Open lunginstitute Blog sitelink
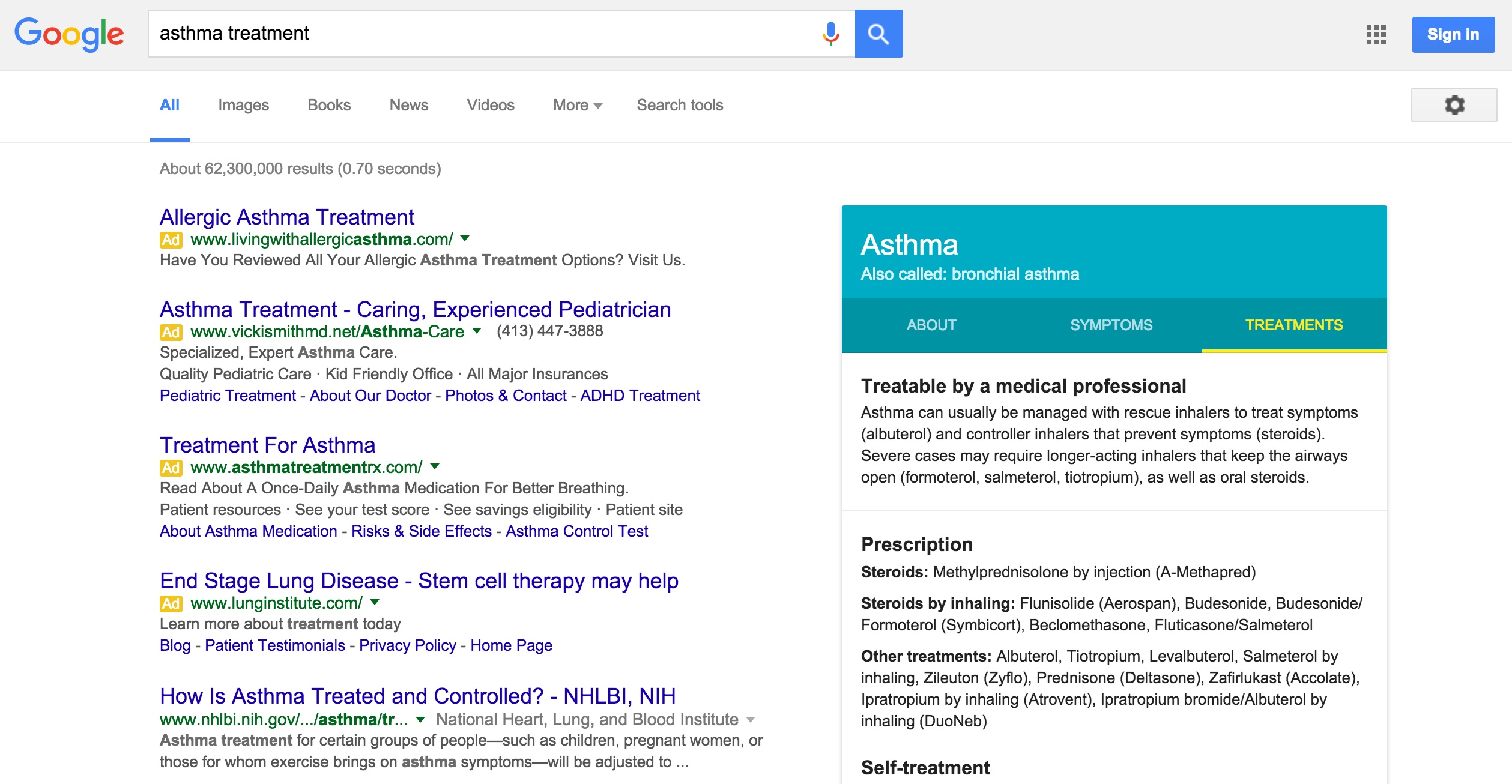This screenshot has width=1512, height=784. click(x=175, y=645)
